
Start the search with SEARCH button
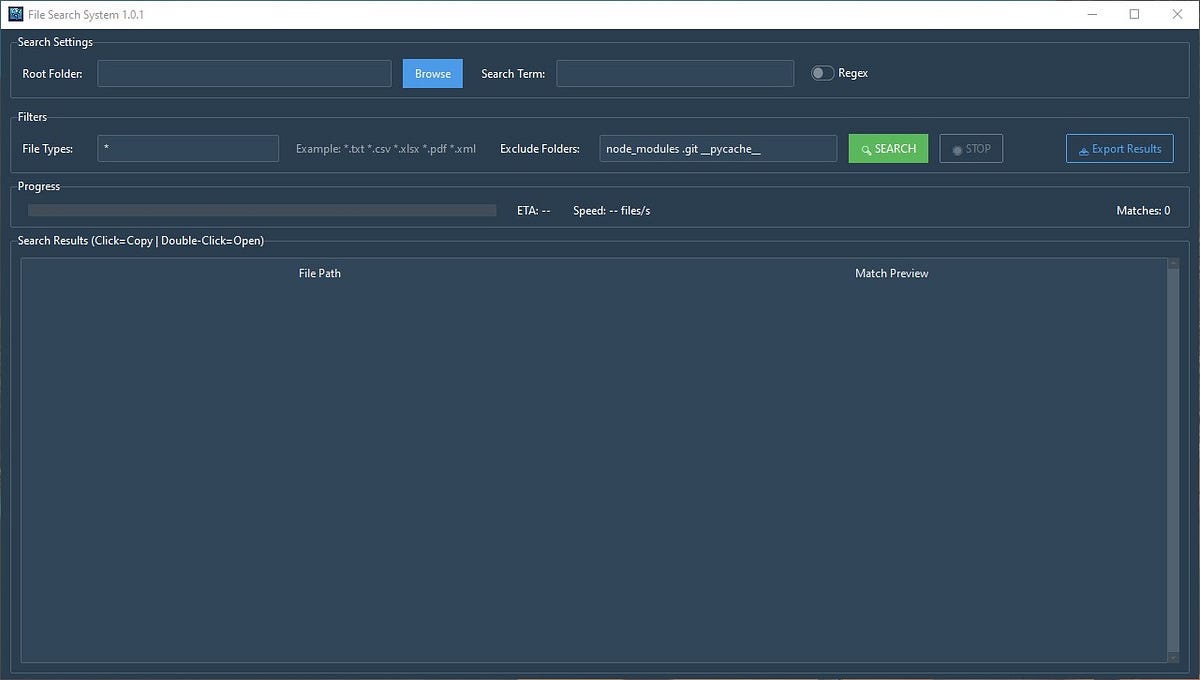[888, 149]
